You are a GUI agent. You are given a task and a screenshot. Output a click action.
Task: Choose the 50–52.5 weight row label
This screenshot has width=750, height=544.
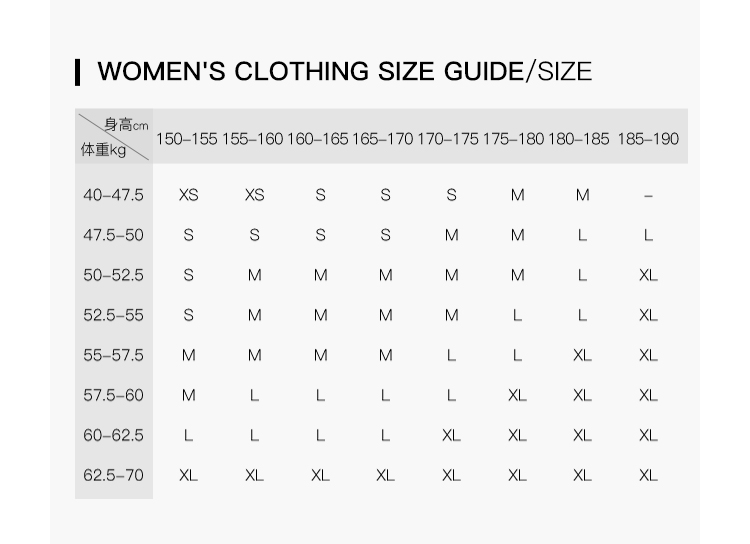113,275
